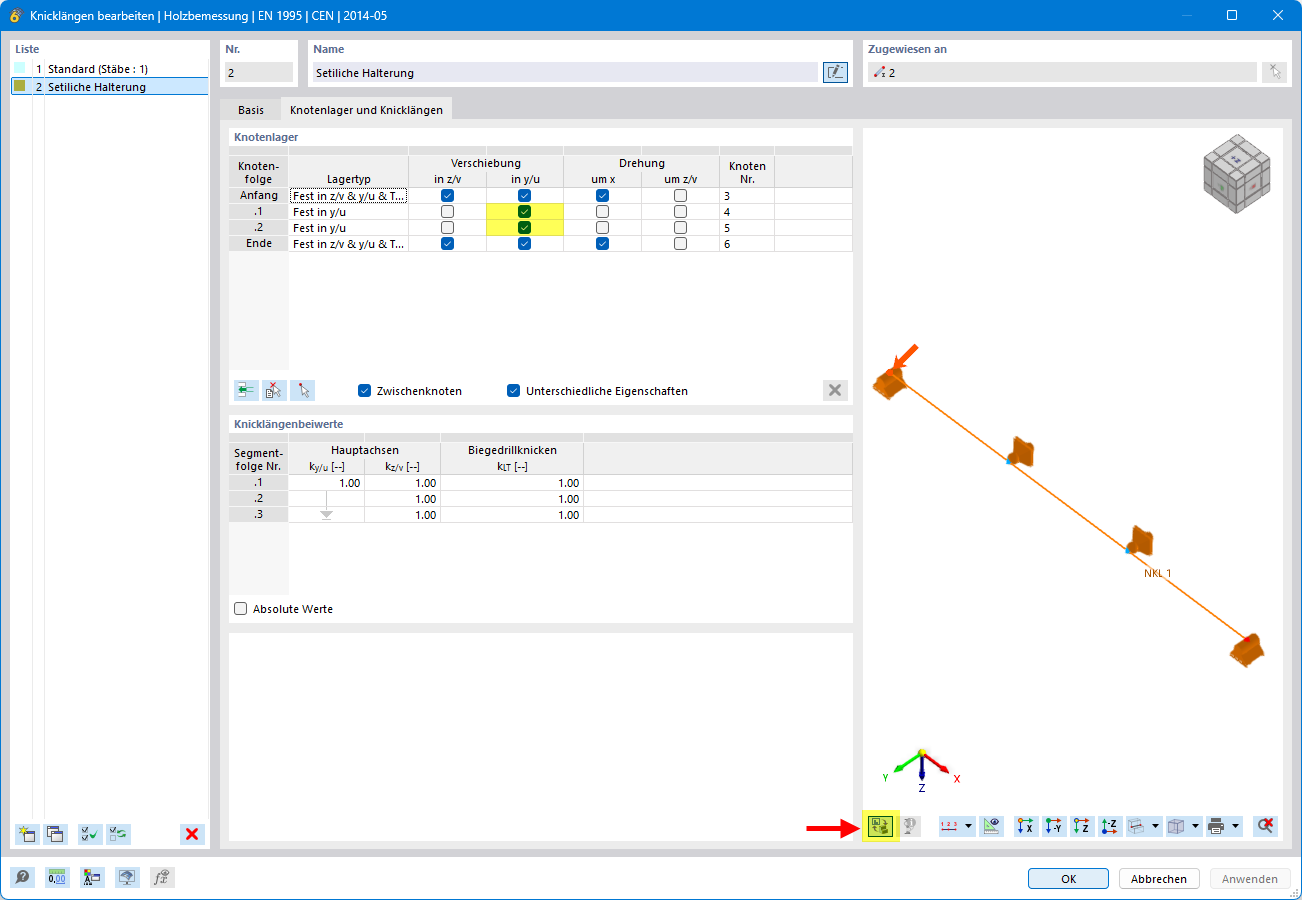Set view in -Z direction
Viewport: 1302px width, 900px height.
tap(1110, 826)
